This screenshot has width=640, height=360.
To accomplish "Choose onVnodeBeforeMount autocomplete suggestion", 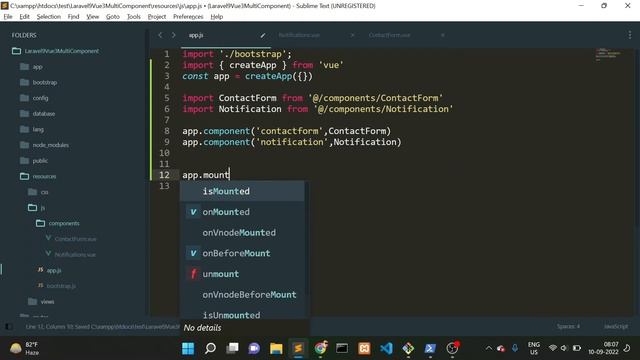I will pos(242,295).
